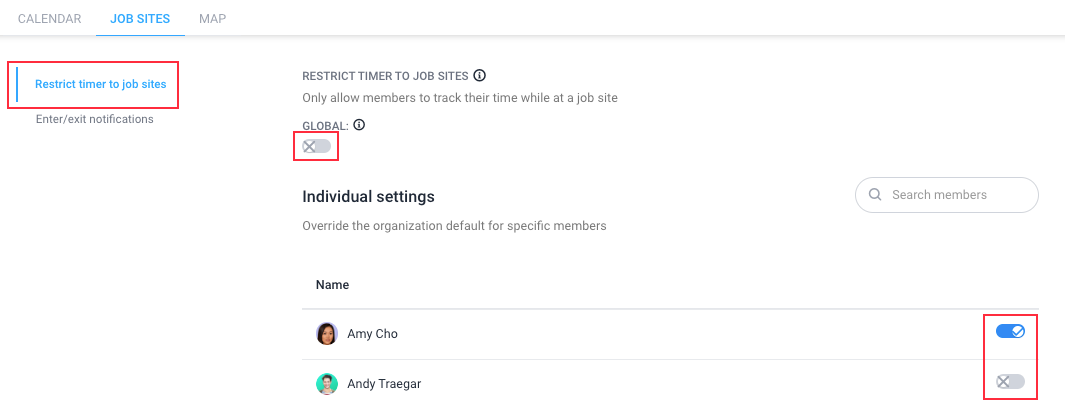Click the Name column header
Image resolution: width=1065 pixels, height=409 pixels.
[332, 285]
